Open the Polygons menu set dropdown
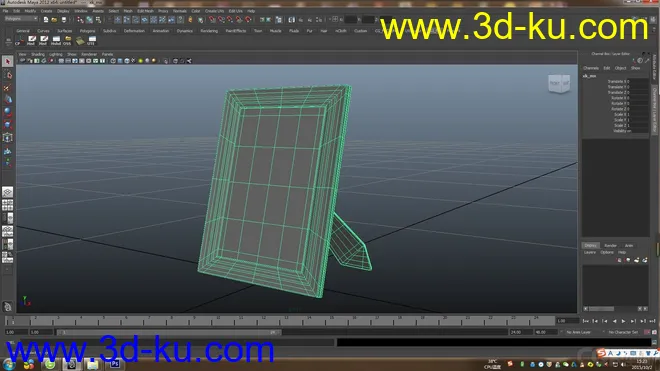Image resolution: width=660 pixels, height=371 pixels. 21,19
